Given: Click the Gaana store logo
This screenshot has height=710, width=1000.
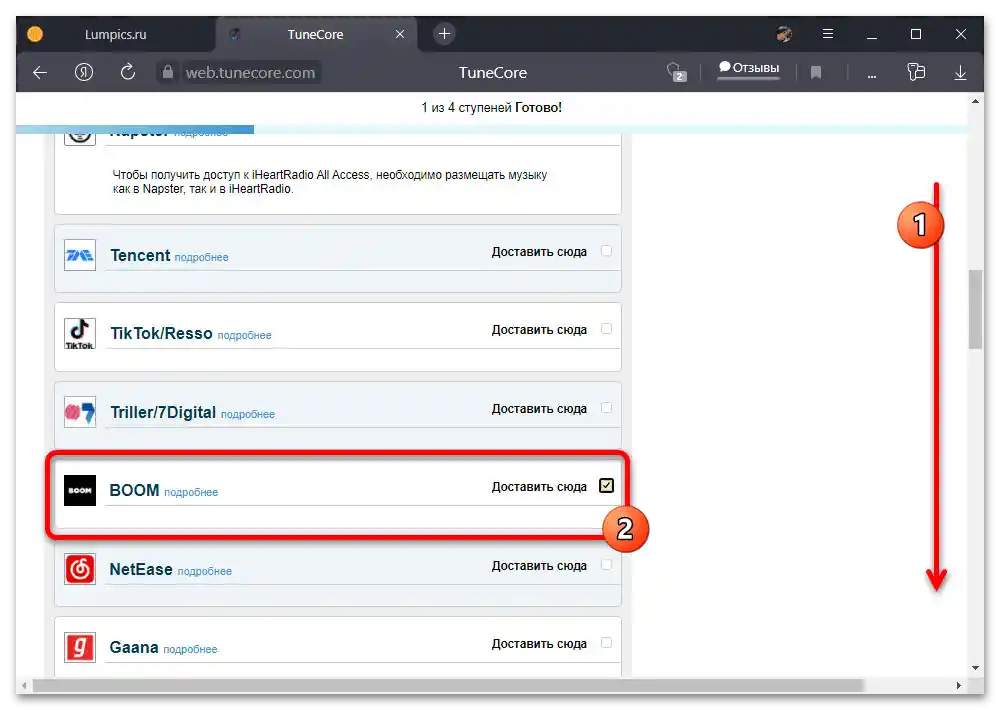Looking at the screenshot, I should point(80,647).
